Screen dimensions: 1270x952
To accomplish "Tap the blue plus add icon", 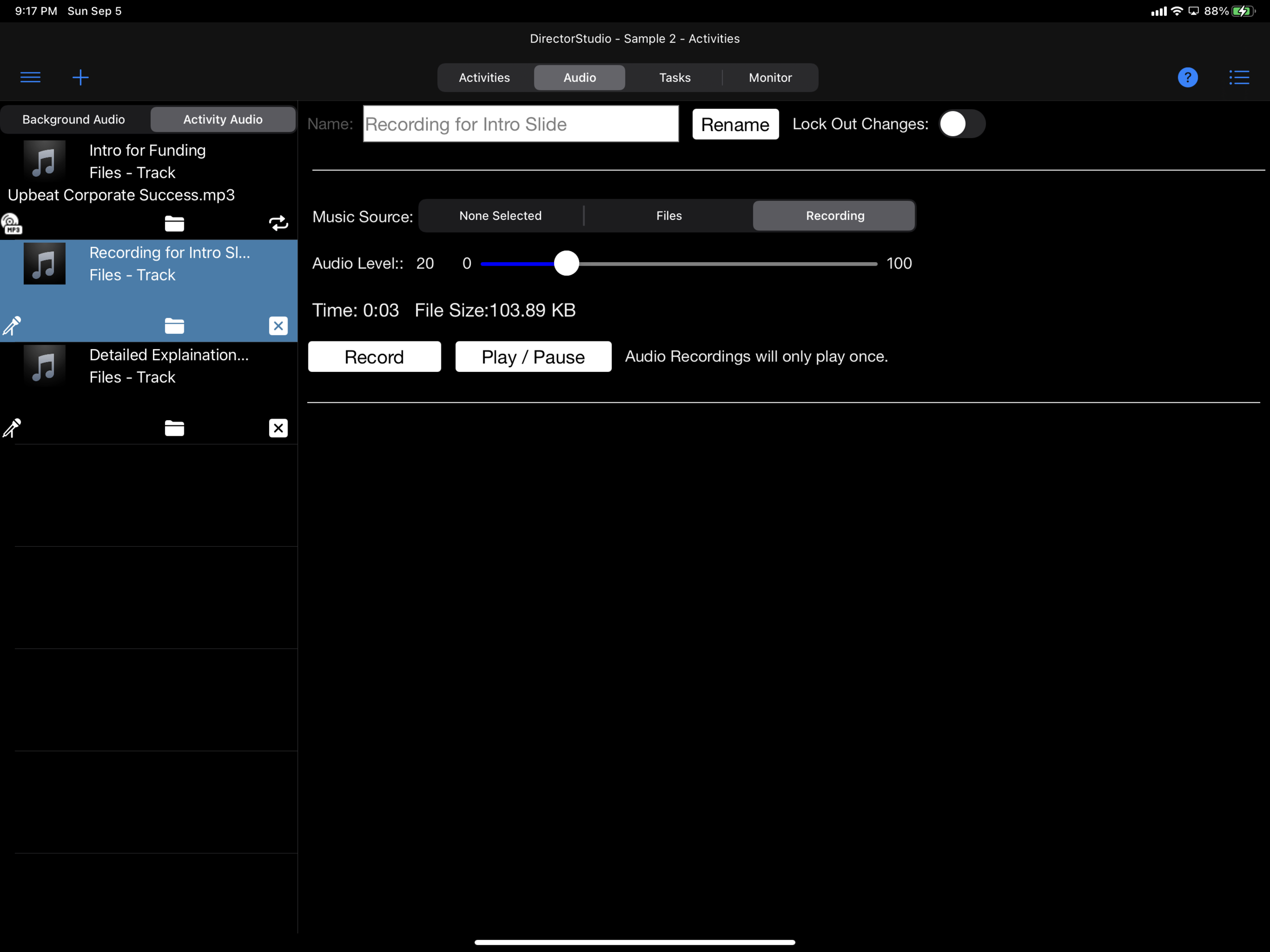I will [80, 77].
